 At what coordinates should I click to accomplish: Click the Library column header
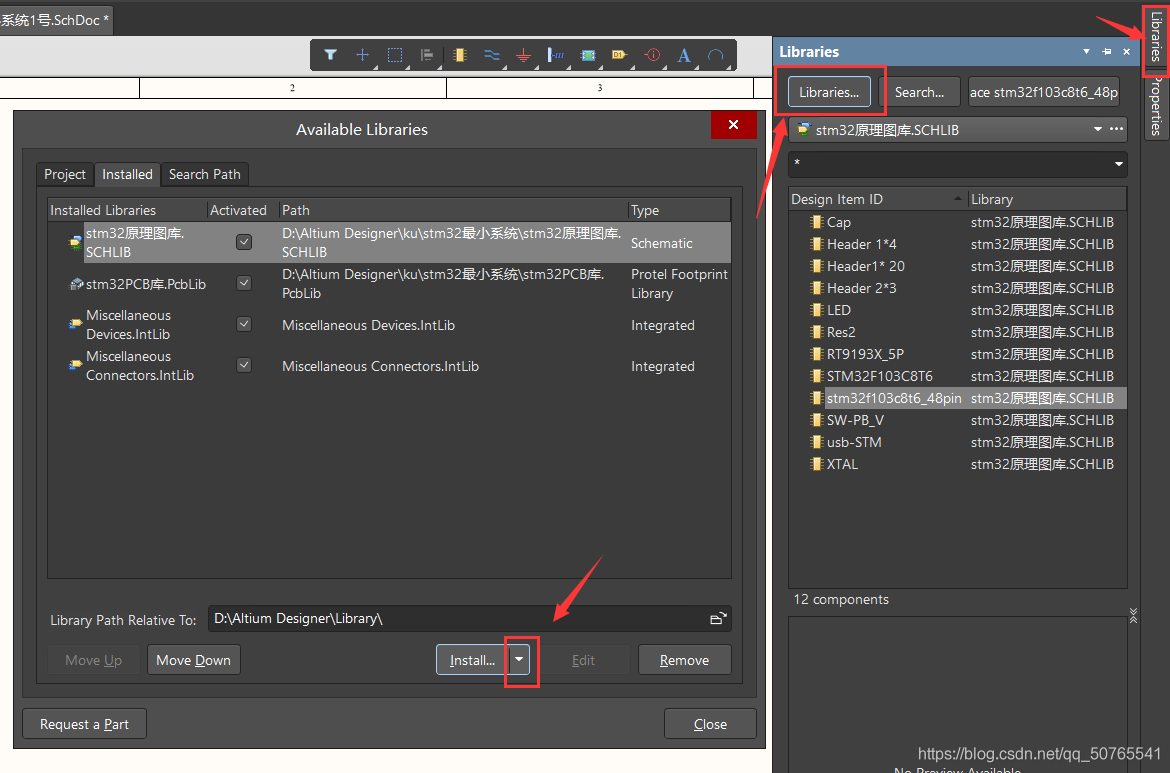tap(1048, 199)
